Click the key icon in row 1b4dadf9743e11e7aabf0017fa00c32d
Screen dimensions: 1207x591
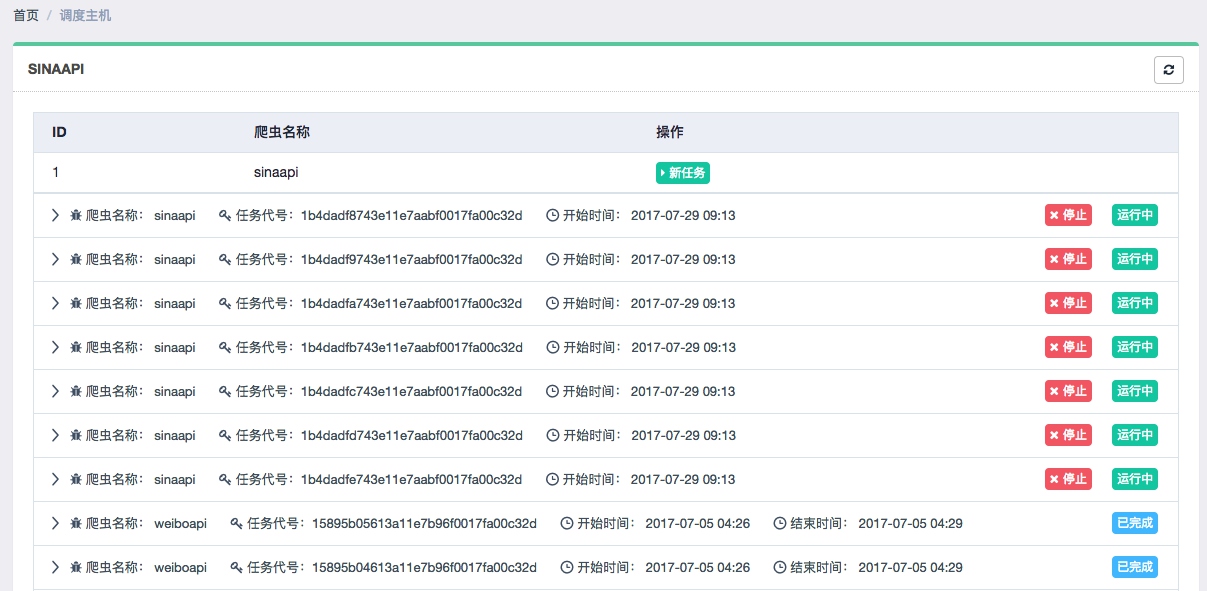click(225, 259)
